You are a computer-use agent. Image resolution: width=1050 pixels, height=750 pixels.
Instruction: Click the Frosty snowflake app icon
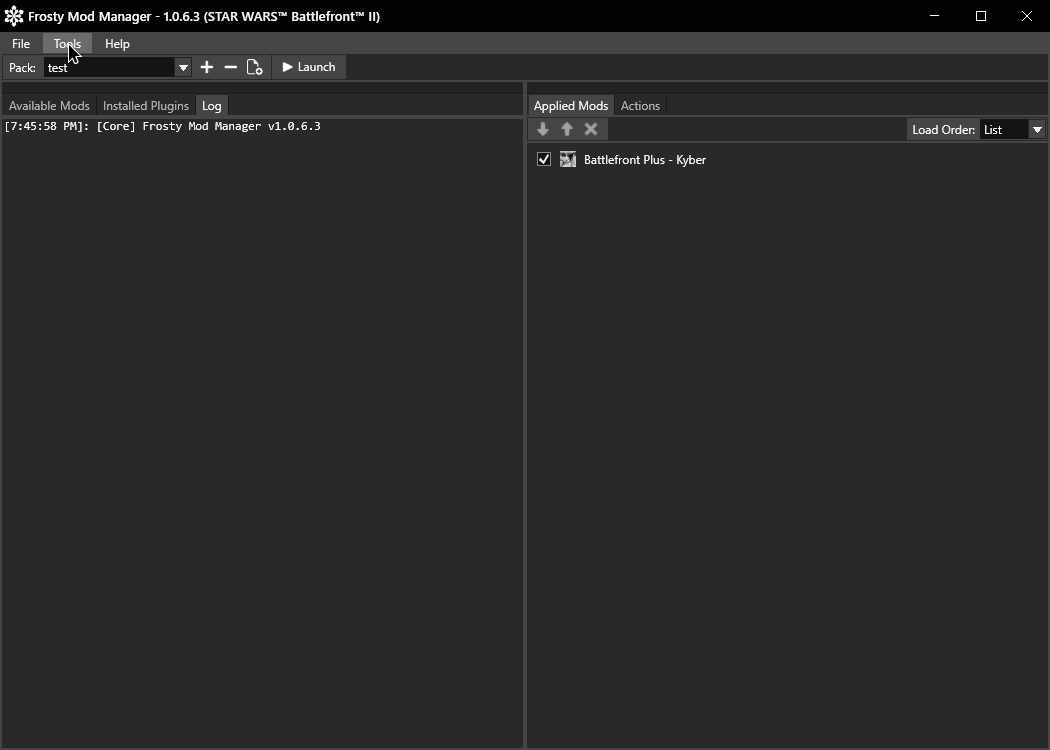pos(13,16)
